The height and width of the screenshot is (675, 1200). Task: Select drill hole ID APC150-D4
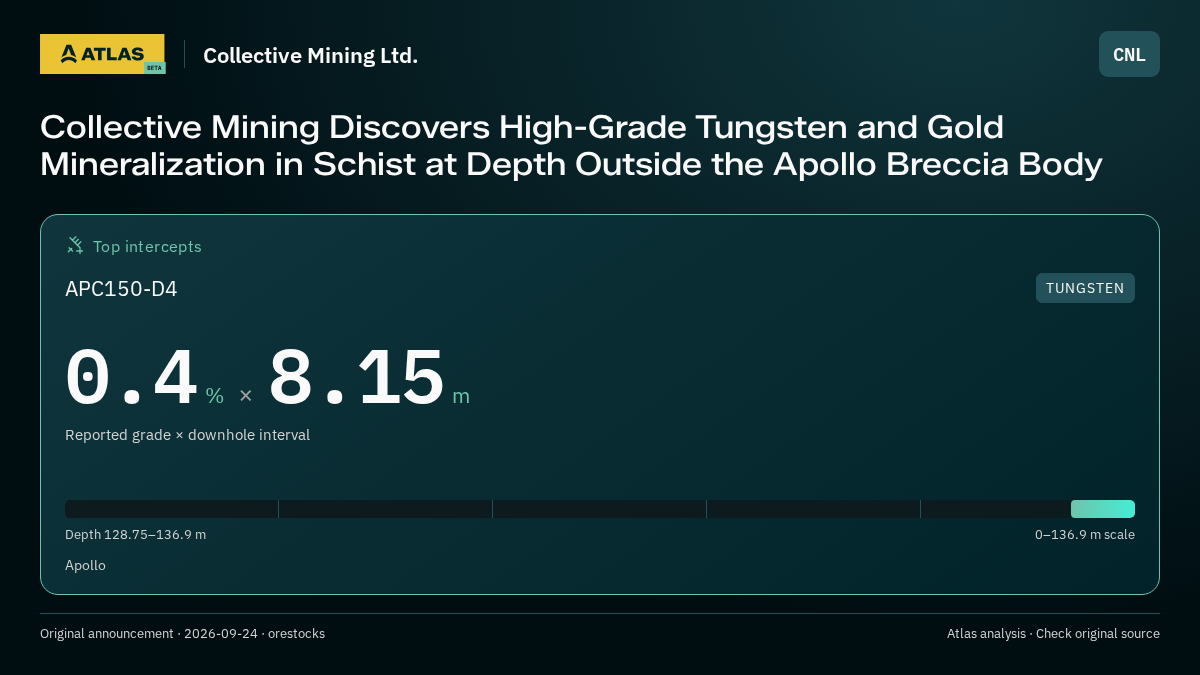point(121,289)
